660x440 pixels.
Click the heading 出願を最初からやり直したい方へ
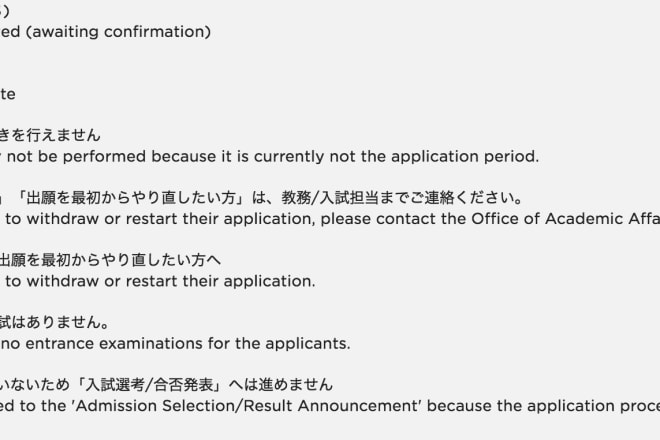coord(110,260)
